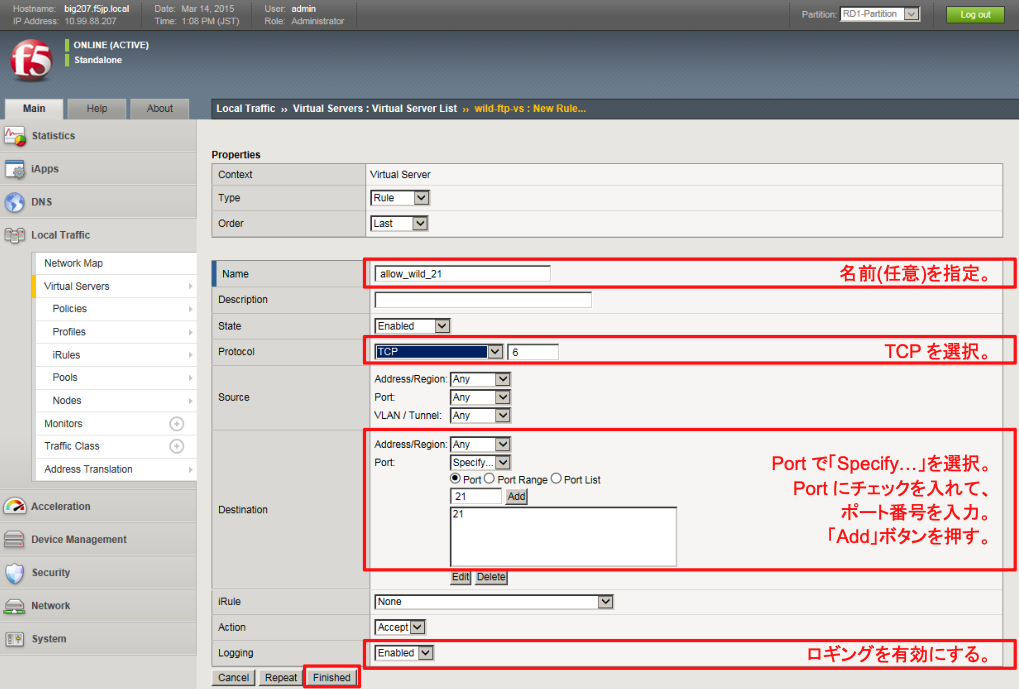
Task: Click the Name input field
Action: click(462, 274)
